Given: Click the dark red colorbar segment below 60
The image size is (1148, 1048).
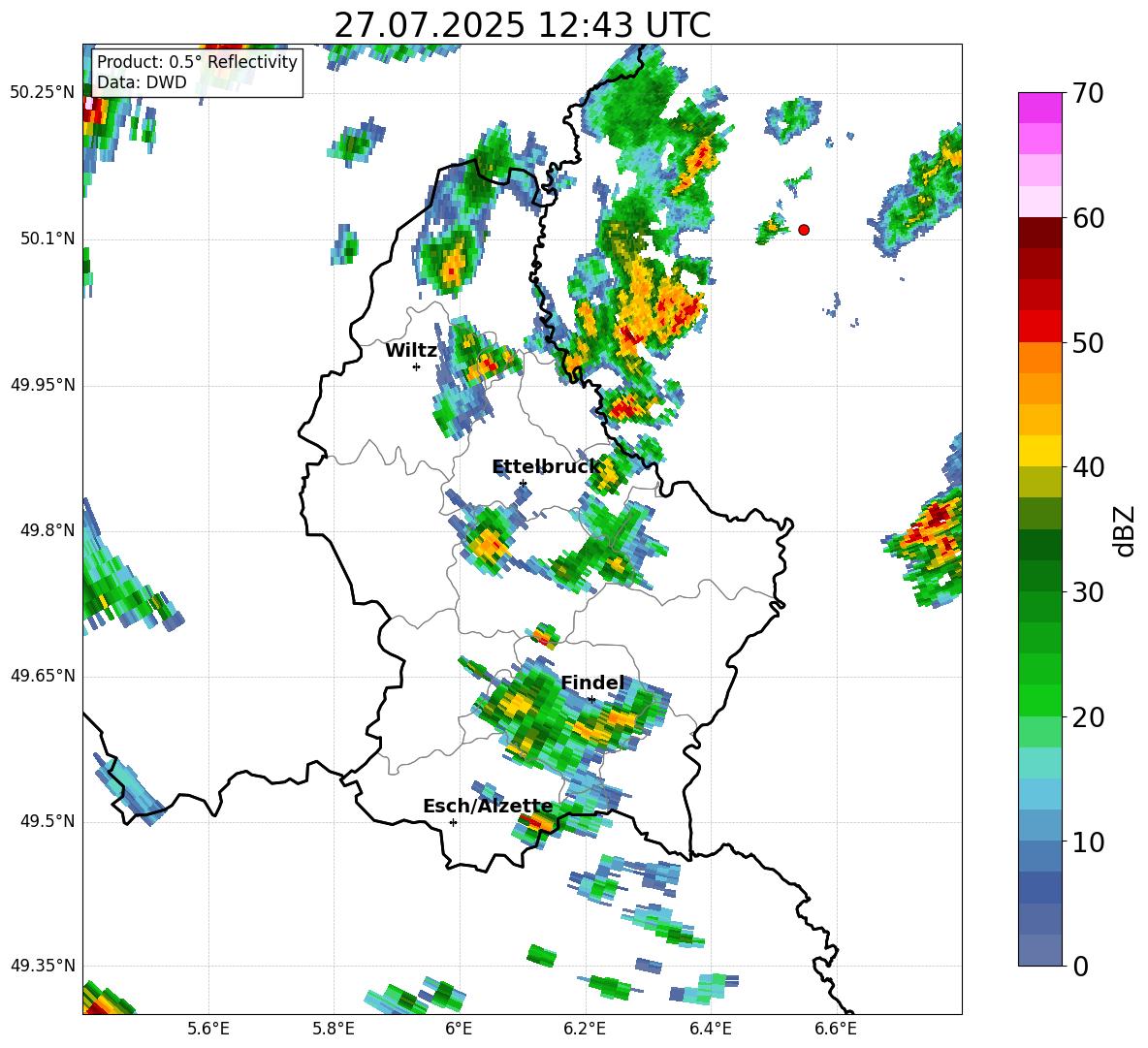Looking at the screenshot, I should 1039,233.
